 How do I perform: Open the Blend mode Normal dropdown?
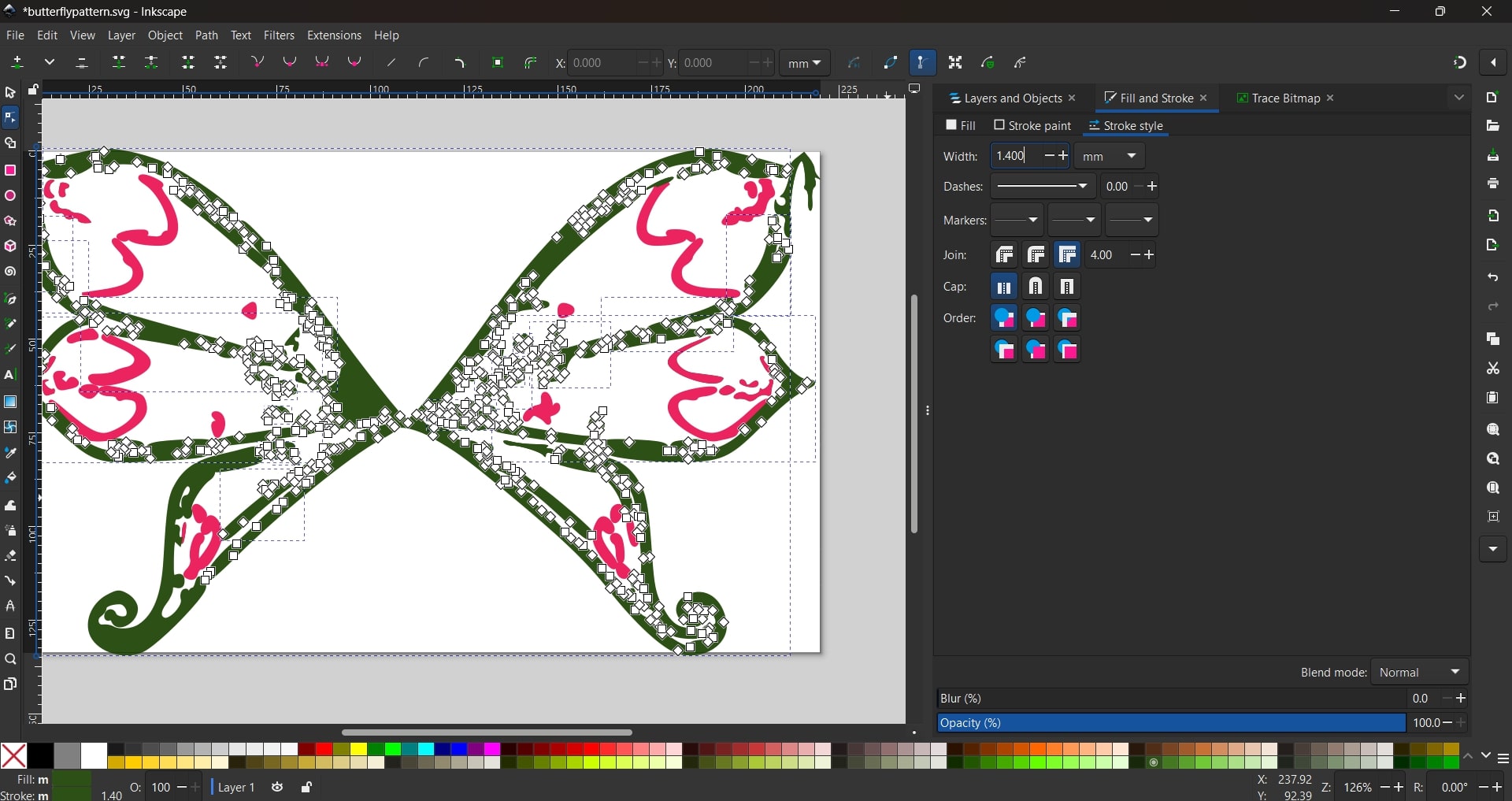[x=1420, y=673]
